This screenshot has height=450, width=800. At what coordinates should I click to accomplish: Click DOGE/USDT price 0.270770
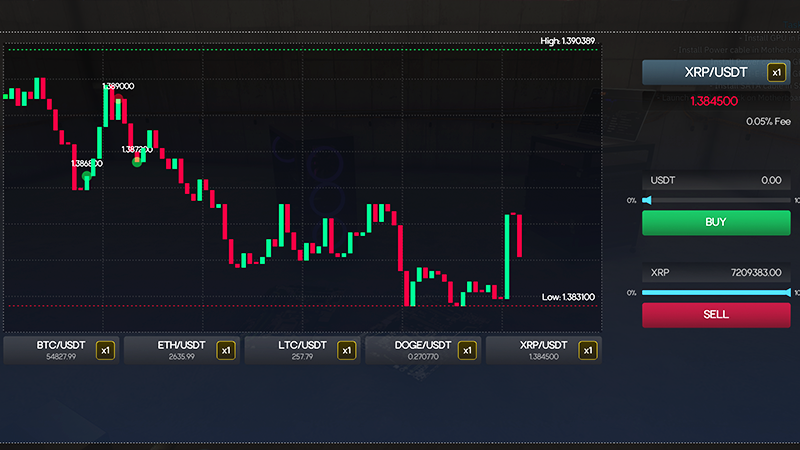(423, 357)
